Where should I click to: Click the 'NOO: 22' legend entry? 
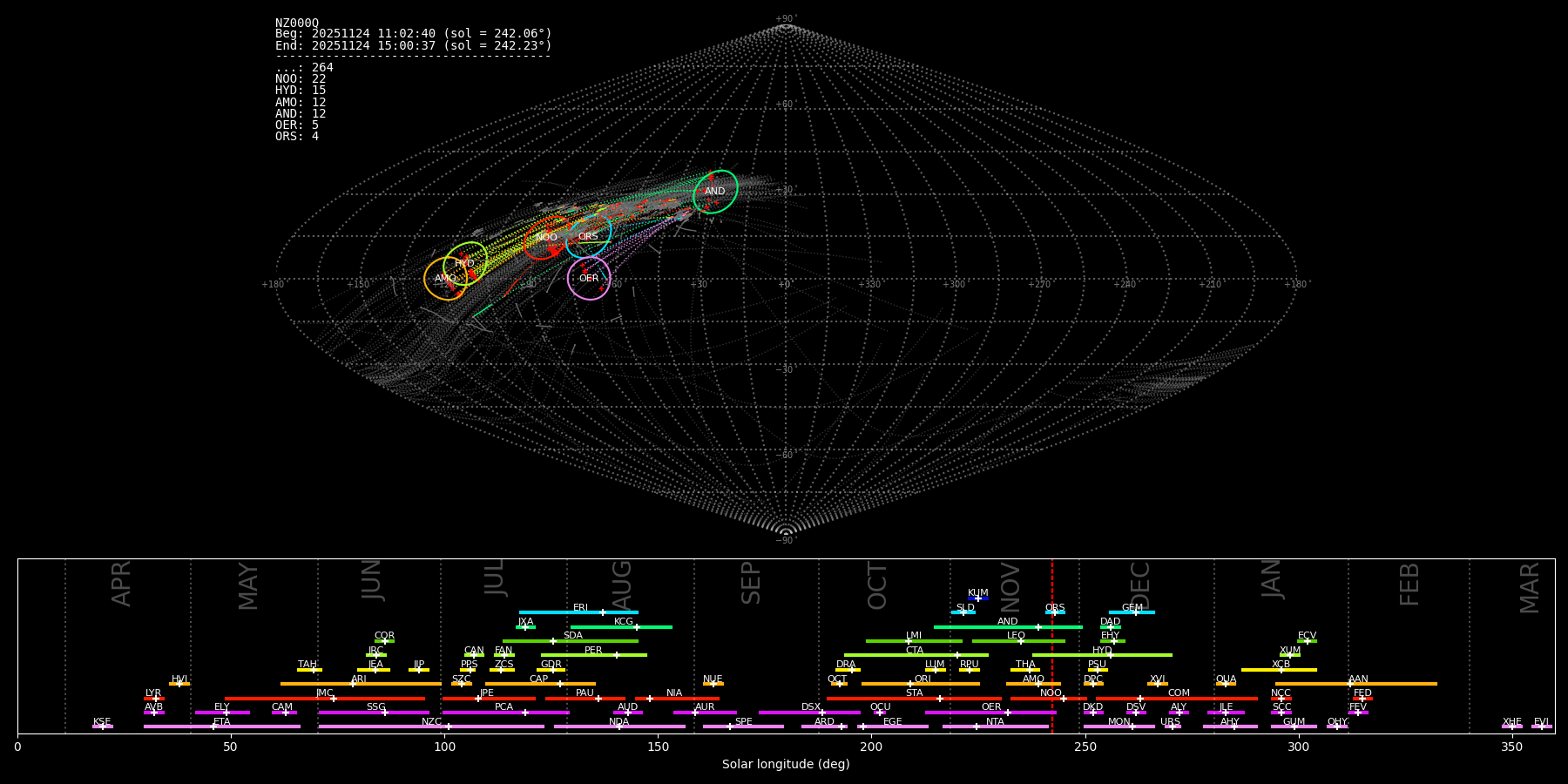[x=301, y=78]
